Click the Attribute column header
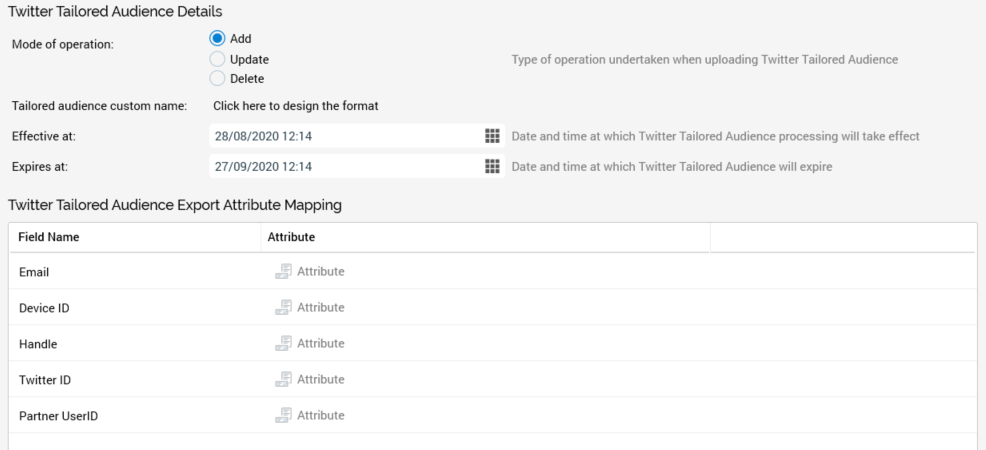 tap(292, 237)
